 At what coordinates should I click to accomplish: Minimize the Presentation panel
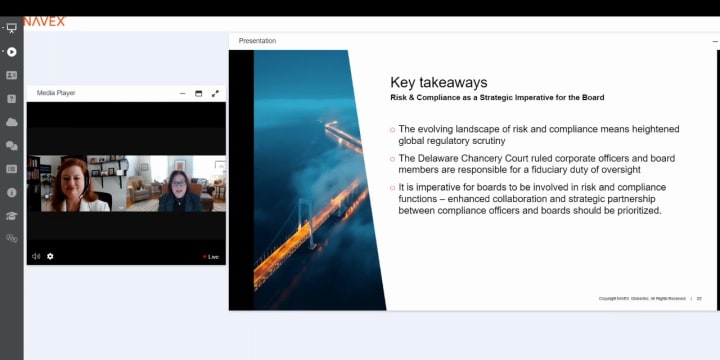click(x=715, y=41)
